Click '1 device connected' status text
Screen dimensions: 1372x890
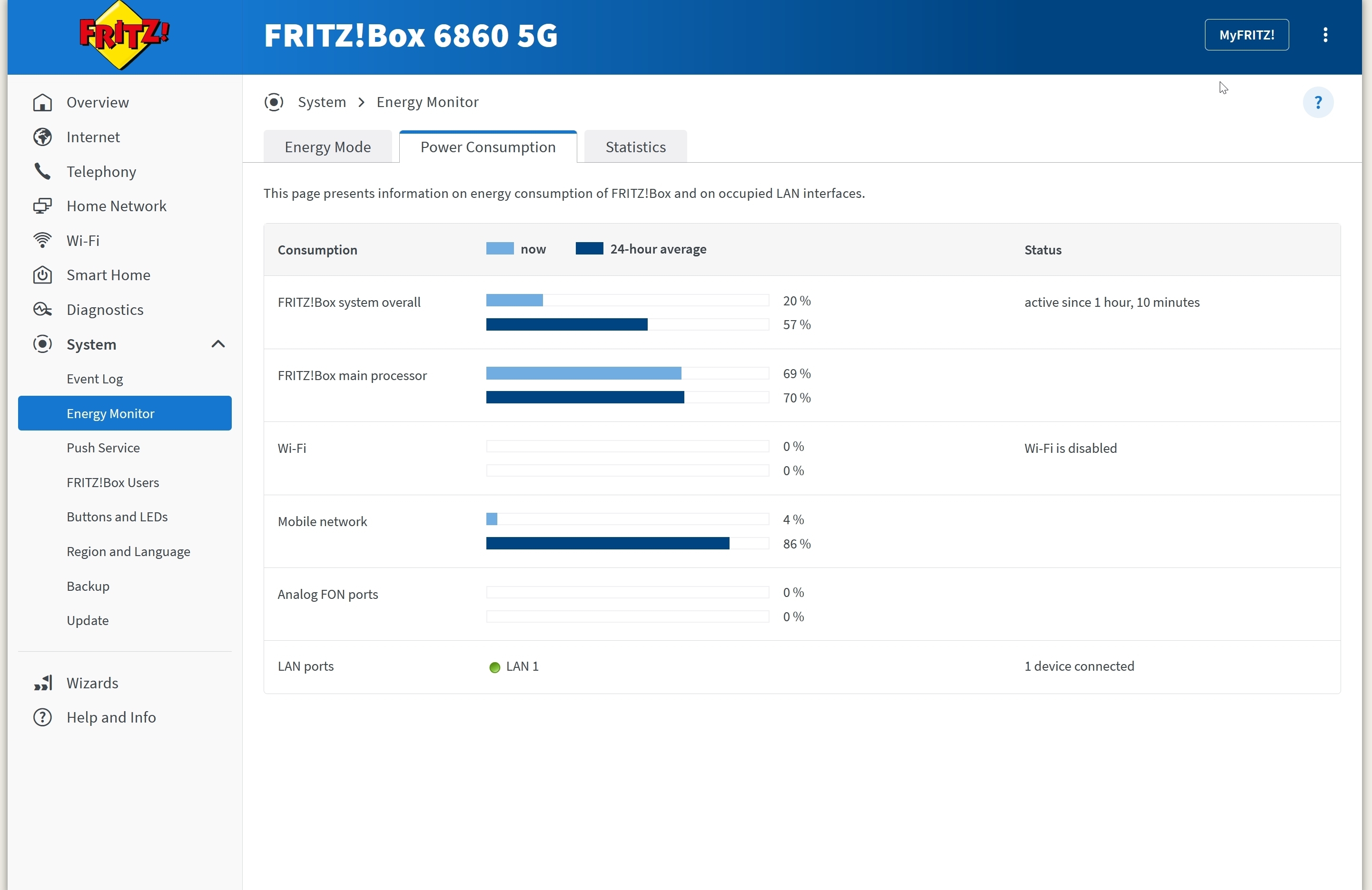1079,666
